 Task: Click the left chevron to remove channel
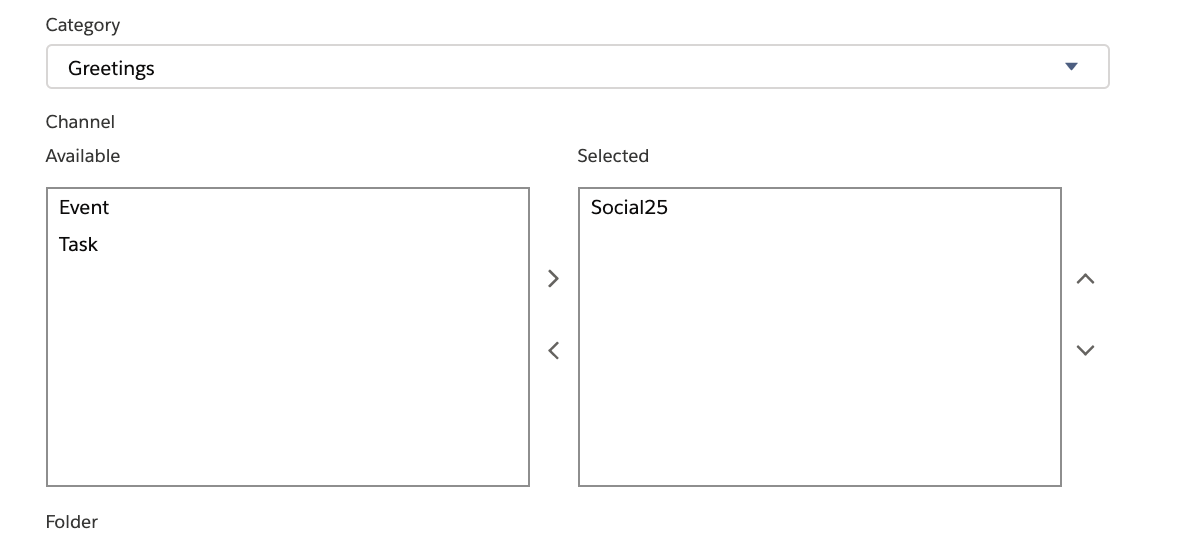[554, 351]
